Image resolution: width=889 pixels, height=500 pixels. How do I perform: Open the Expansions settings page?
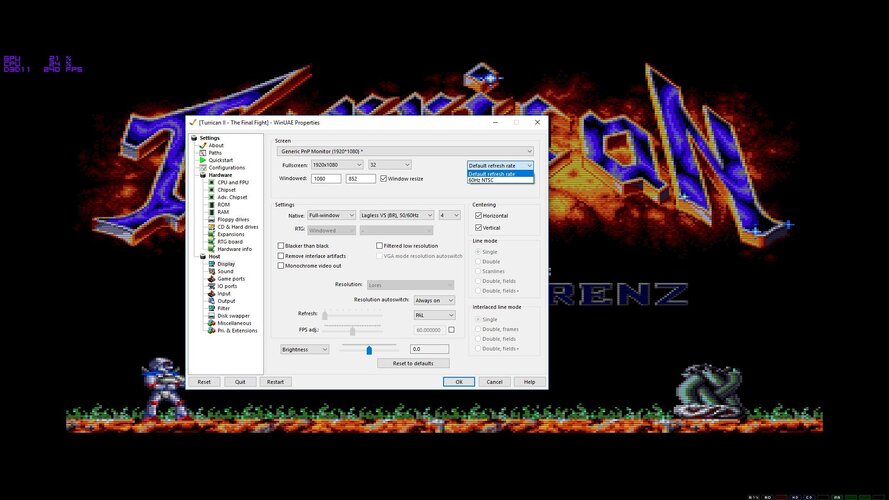coord(231,234)
